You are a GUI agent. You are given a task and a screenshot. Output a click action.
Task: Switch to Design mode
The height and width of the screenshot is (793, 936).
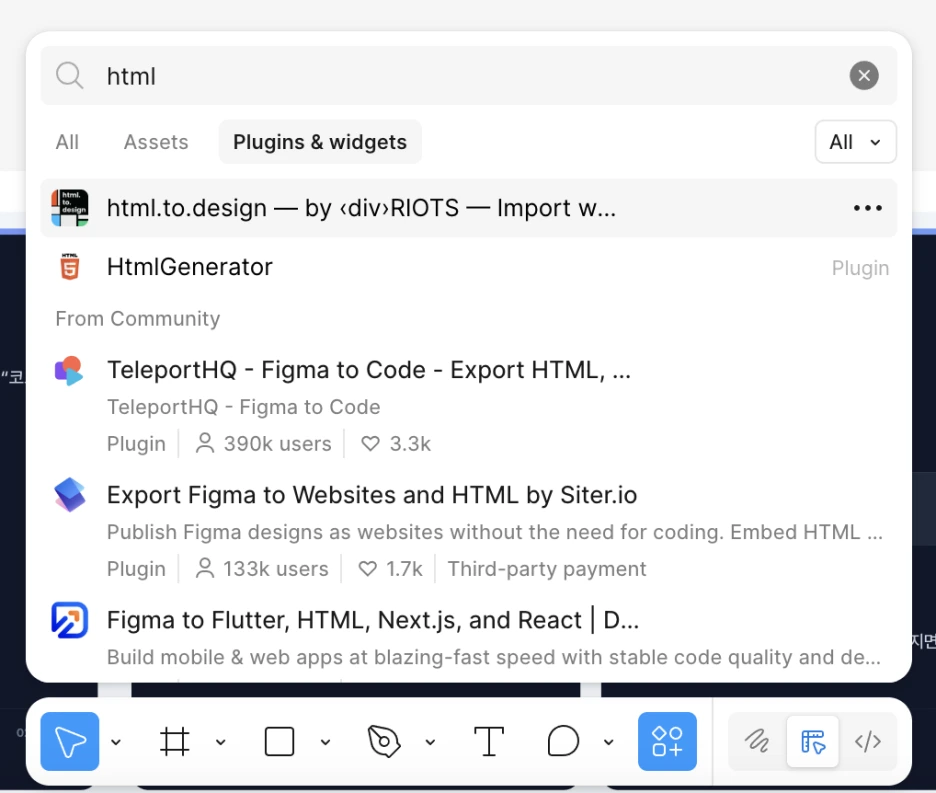(x=813, y=741)
